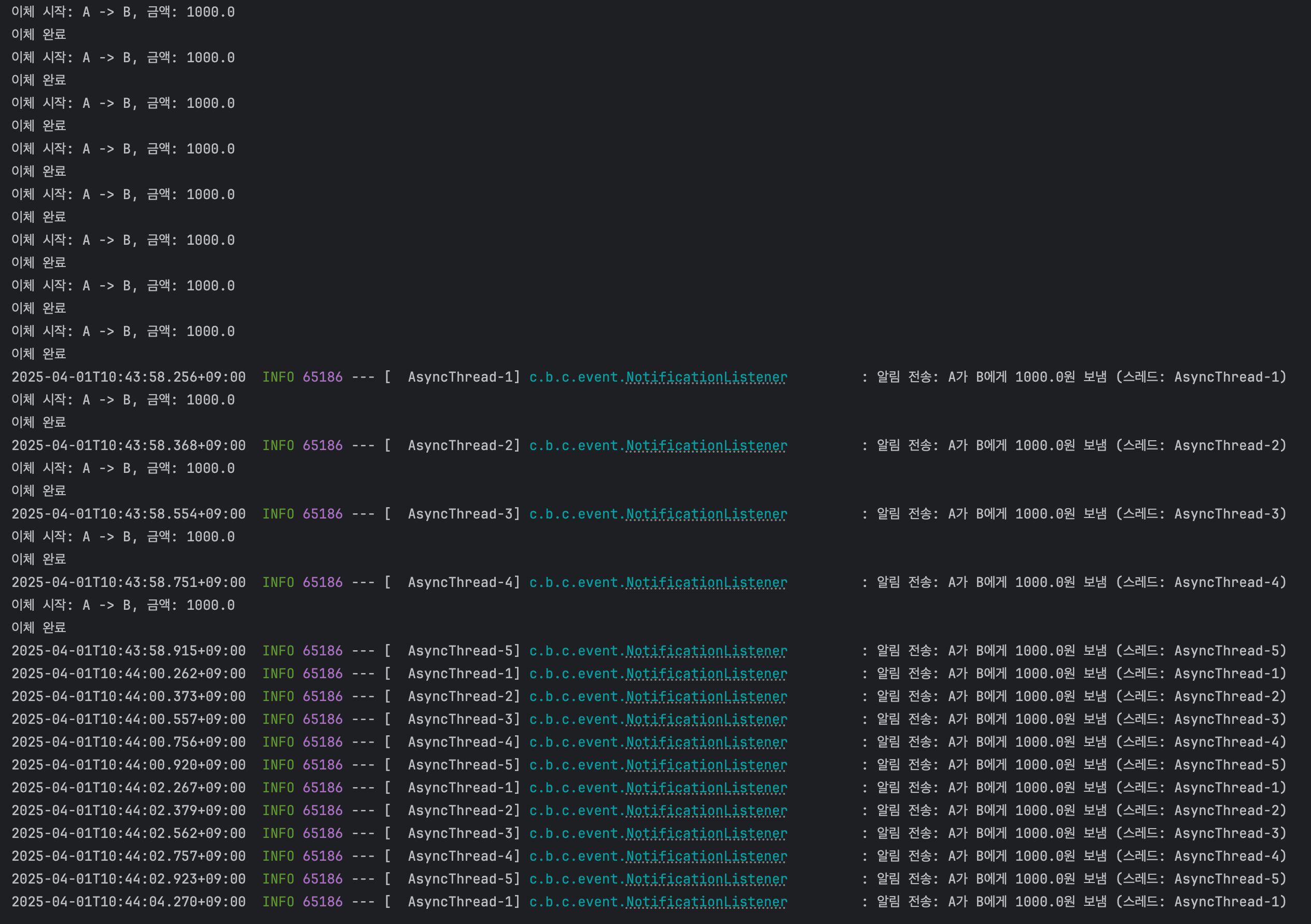The image size is (1311, 924).
Task: Open NotificationListener link in 10:43:58.256 log line
Action: point(706,377)
